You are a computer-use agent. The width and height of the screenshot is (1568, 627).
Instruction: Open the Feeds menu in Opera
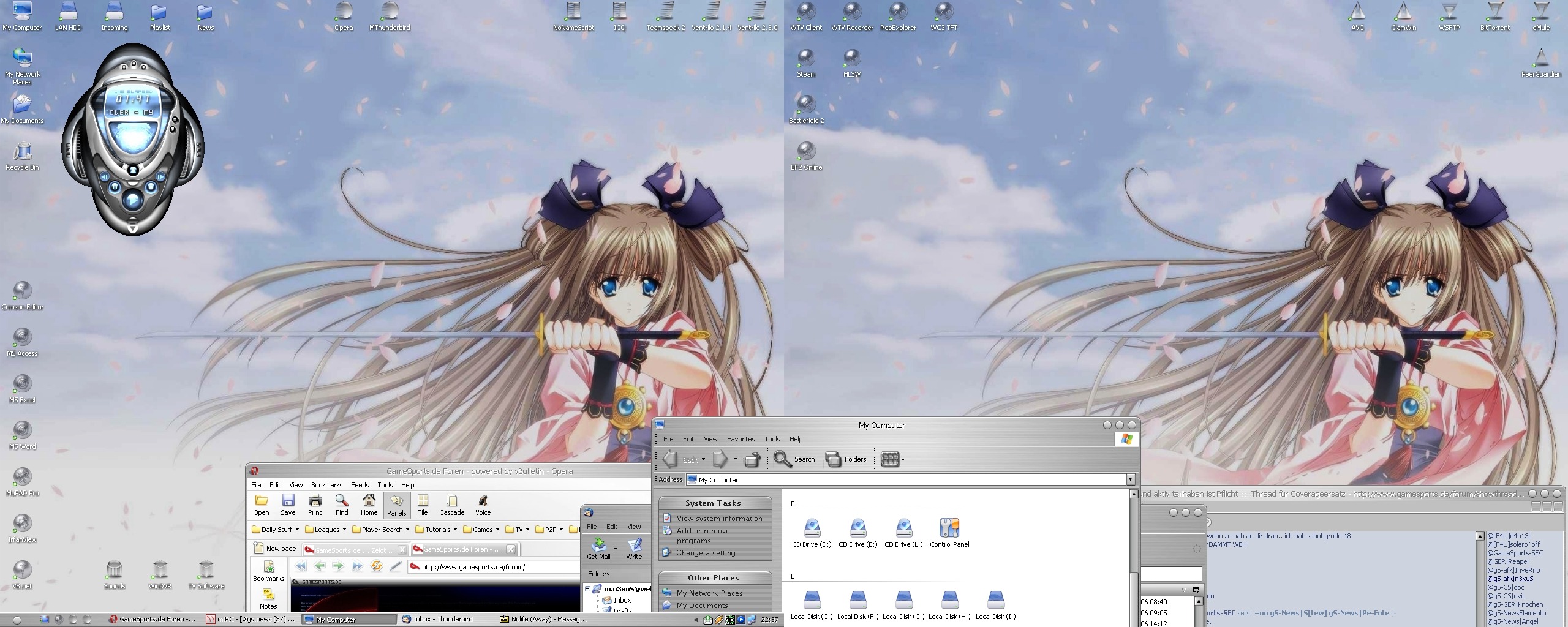[360, 485]
